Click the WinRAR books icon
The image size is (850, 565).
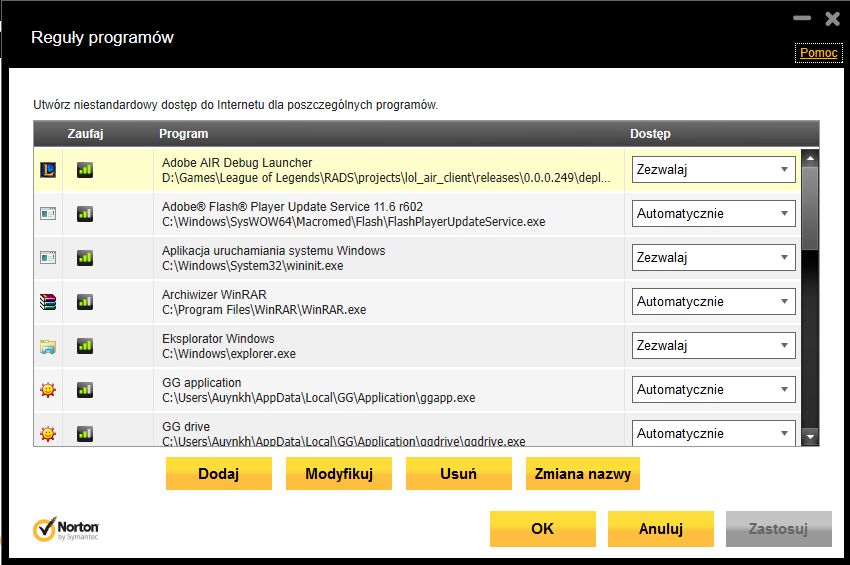pyautogui.click(x=48, y=302)
